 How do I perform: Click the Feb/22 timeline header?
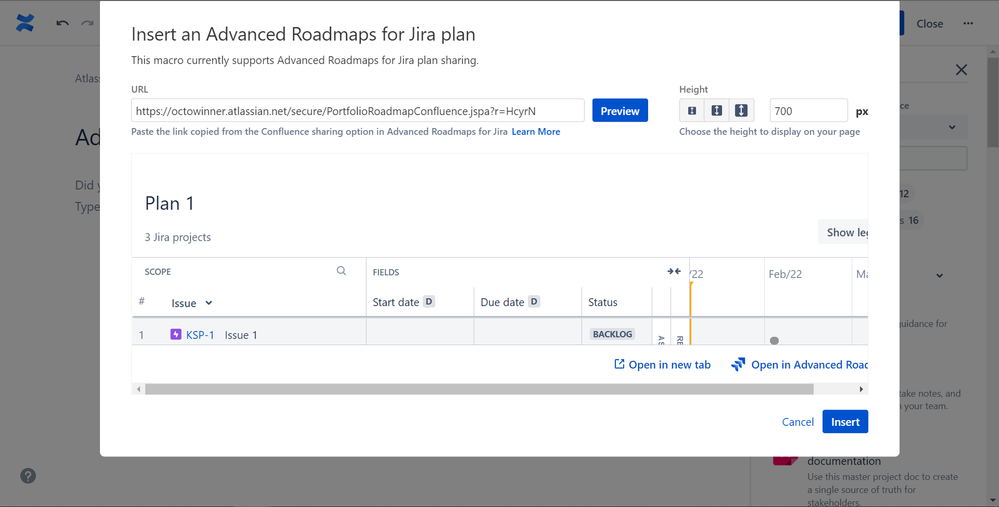pyautogui.click(x=785, y=274)
